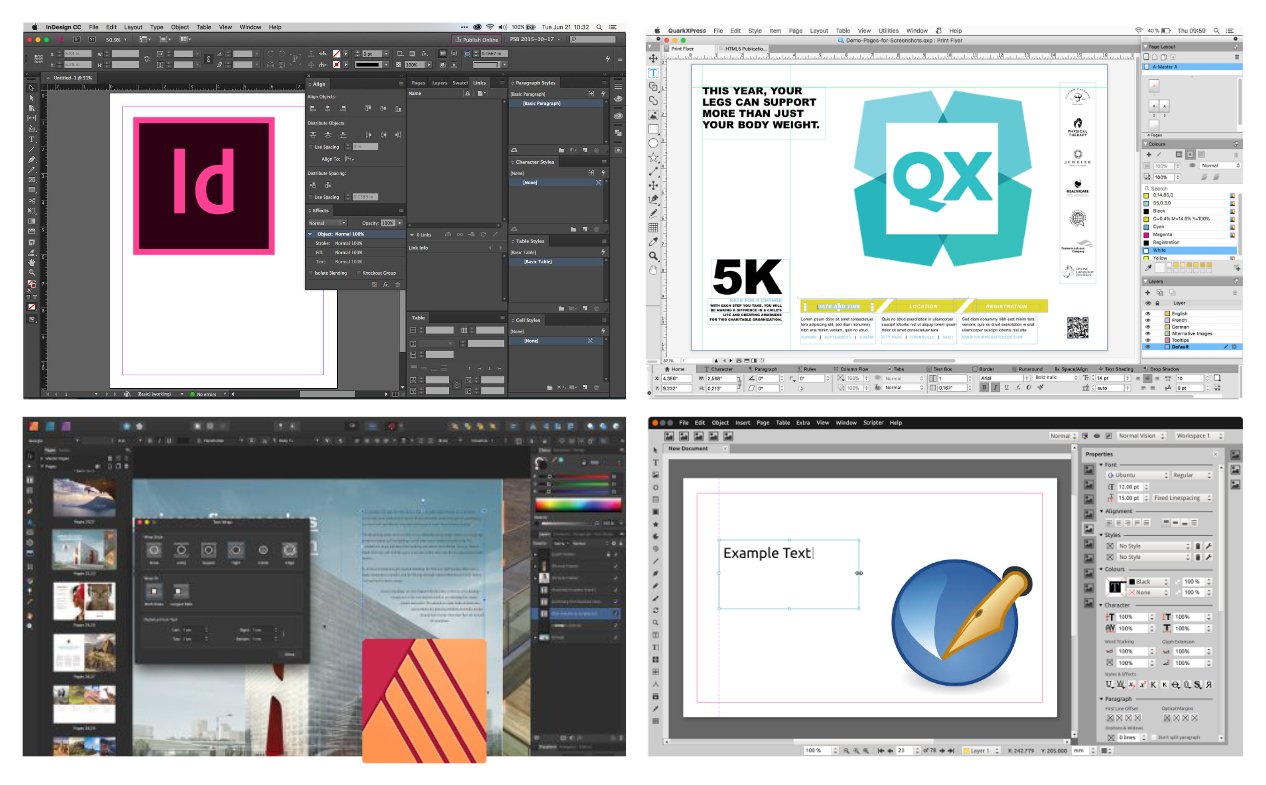Select the Starburst tool in QuarkXPress

pos(654,156)
